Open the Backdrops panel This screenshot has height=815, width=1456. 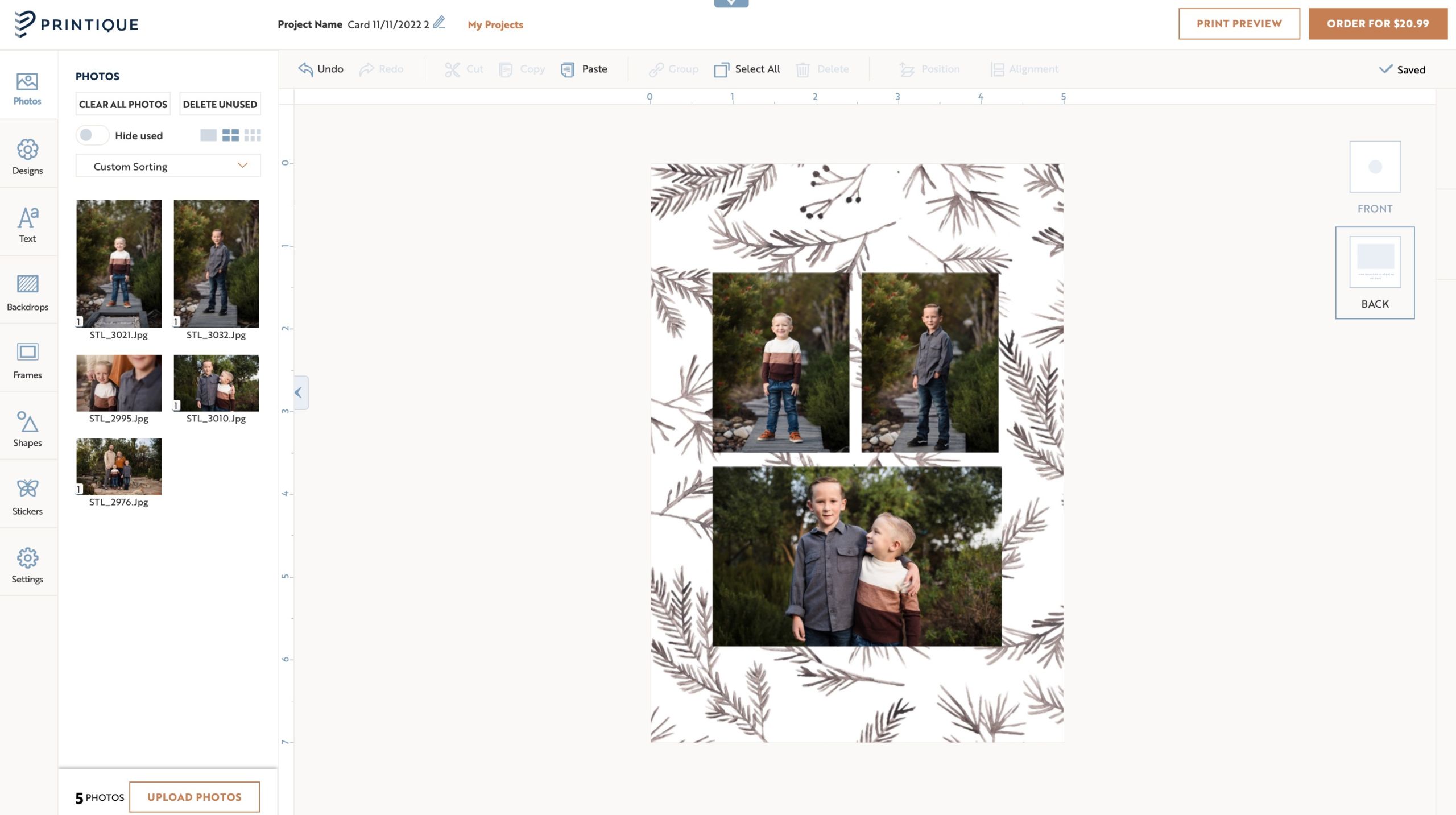click(x=27, y=291)
